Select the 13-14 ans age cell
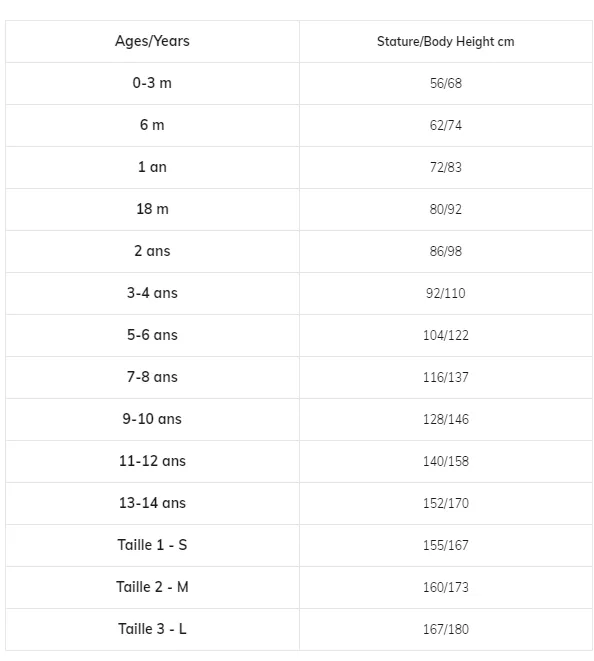Screen dimensions: 594x661 152,503
